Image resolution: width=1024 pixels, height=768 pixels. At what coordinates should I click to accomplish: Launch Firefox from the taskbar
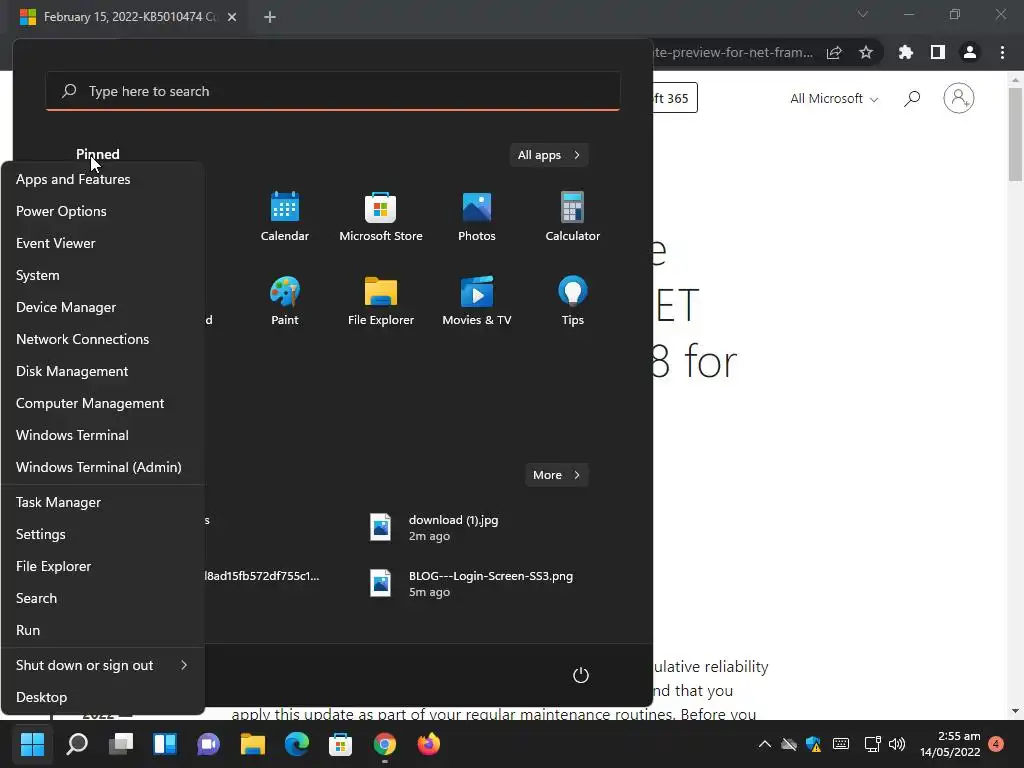(x=428, y=744)
